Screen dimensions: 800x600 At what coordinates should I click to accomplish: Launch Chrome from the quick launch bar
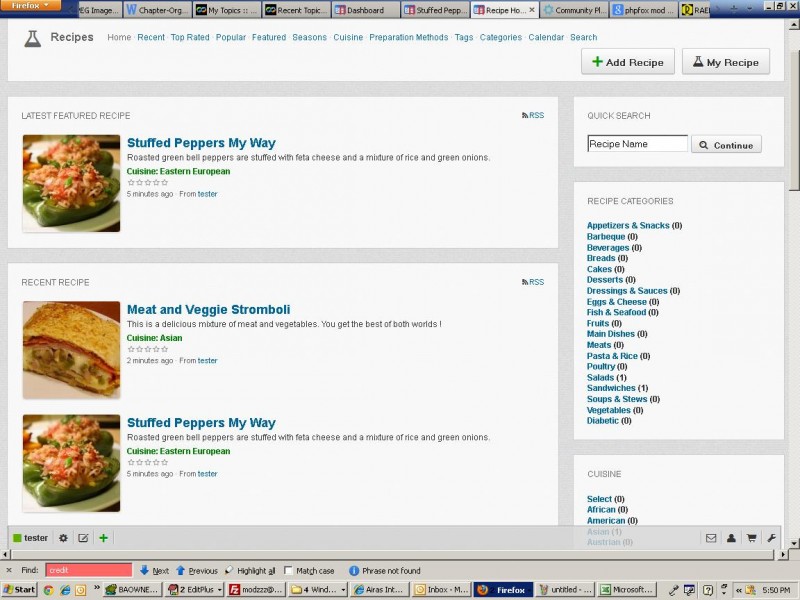click(48, 590)
